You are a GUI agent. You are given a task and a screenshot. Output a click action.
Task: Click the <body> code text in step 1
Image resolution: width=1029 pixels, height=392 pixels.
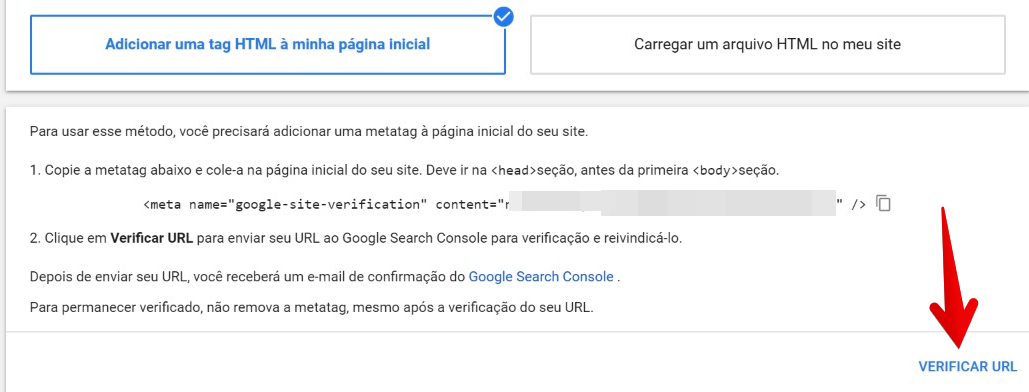click(715, 171)
